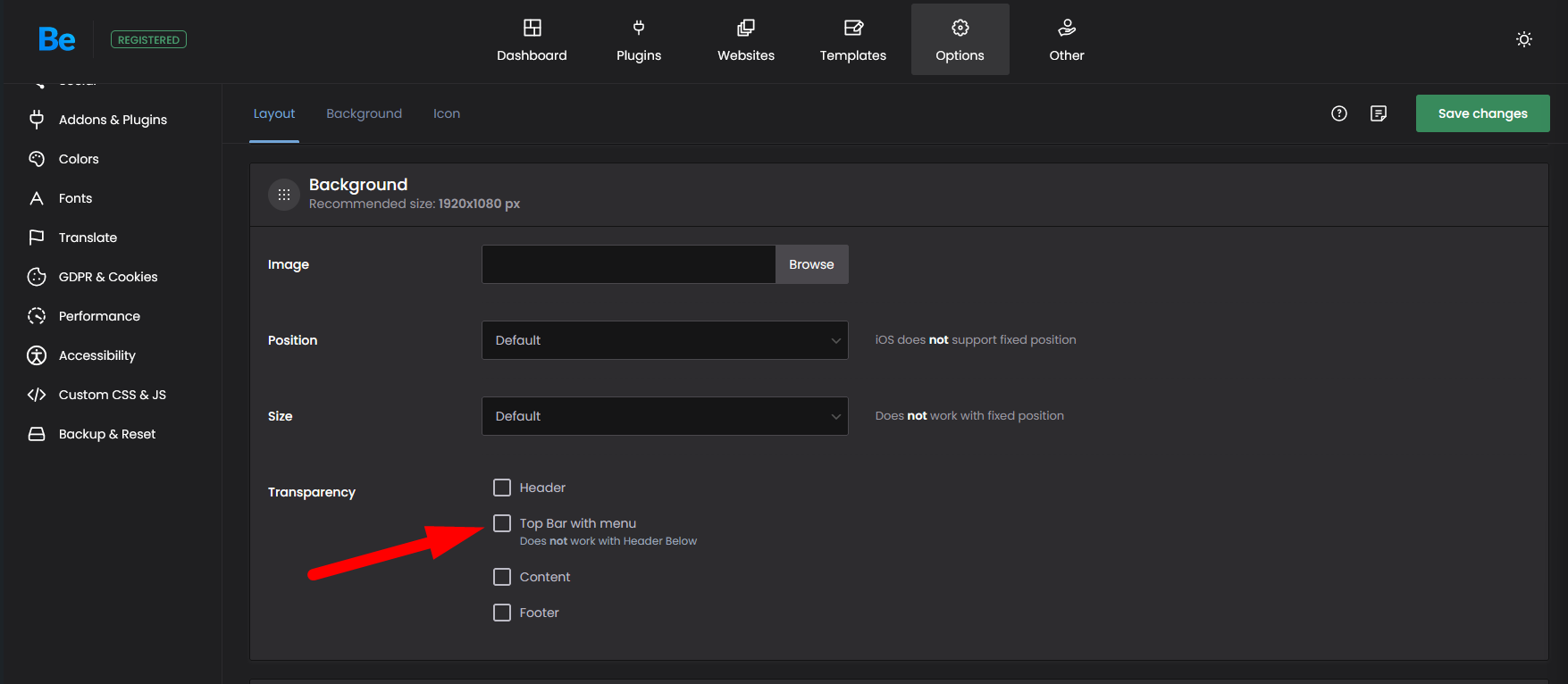The height and width of the screenshot is (684, 1568).
Task: Click the Performance gauge icon
Action: [x=37, y=316]
